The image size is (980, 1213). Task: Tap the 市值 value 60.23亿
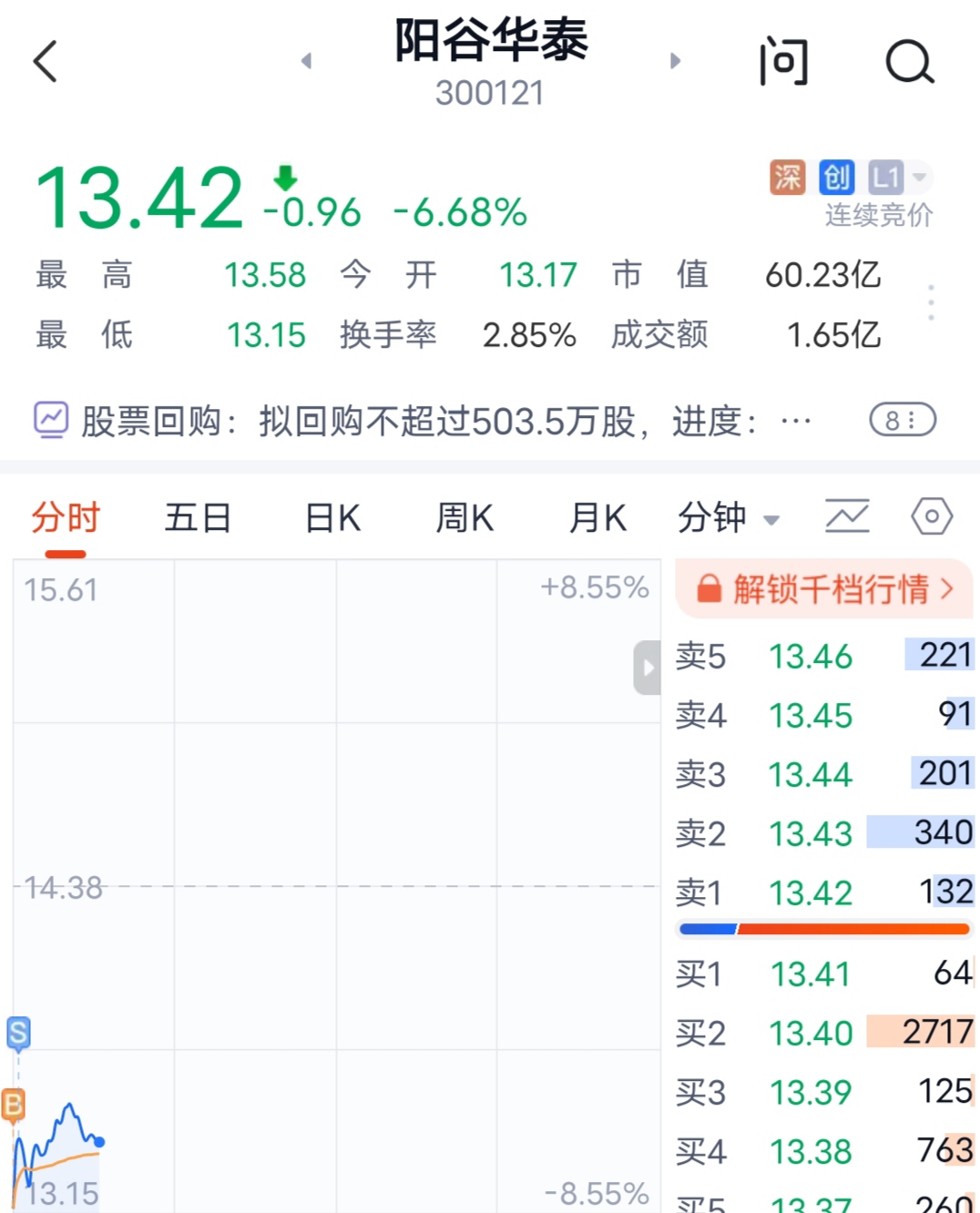822,275
